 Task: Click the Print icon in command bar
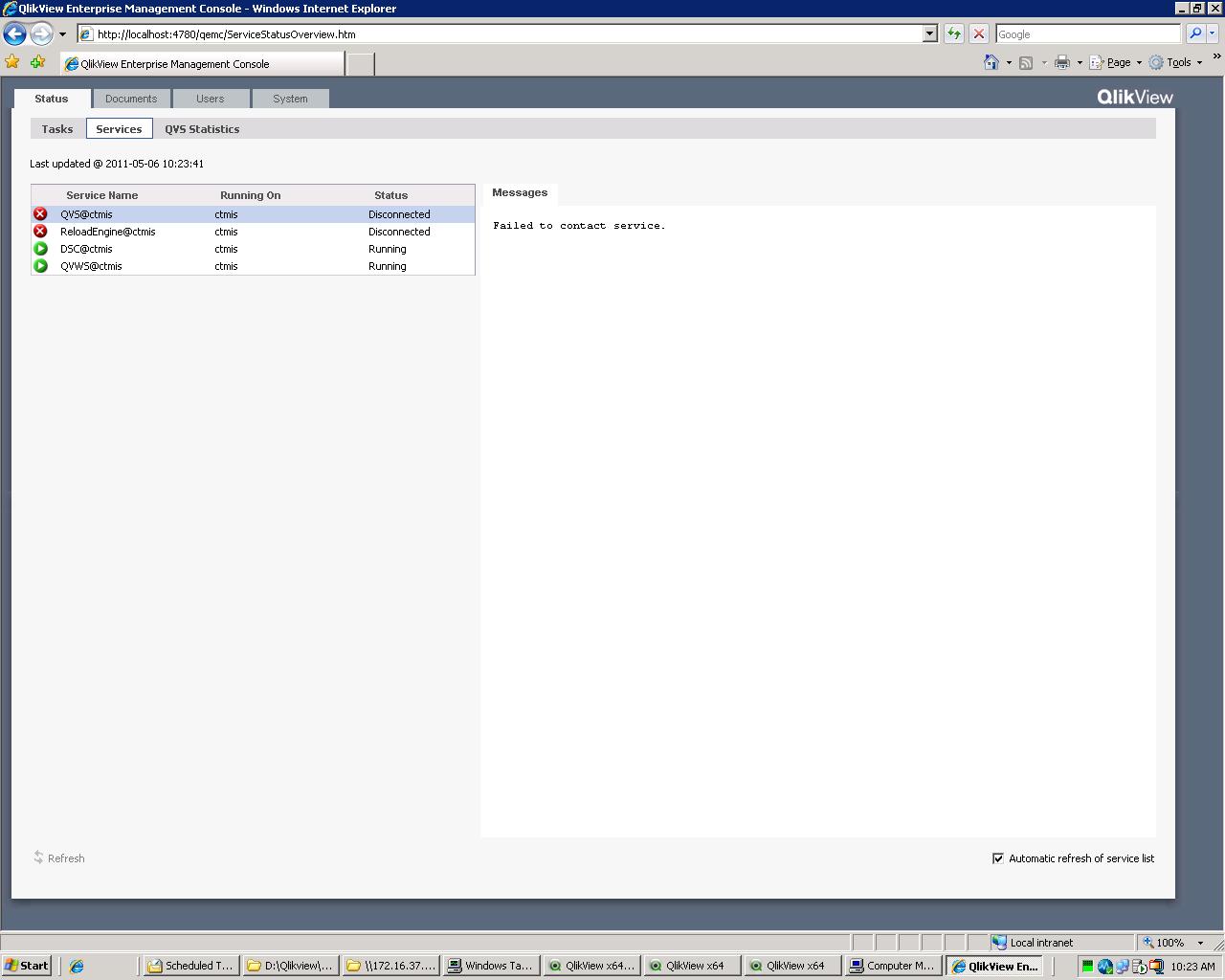(x=1061, y=63)
